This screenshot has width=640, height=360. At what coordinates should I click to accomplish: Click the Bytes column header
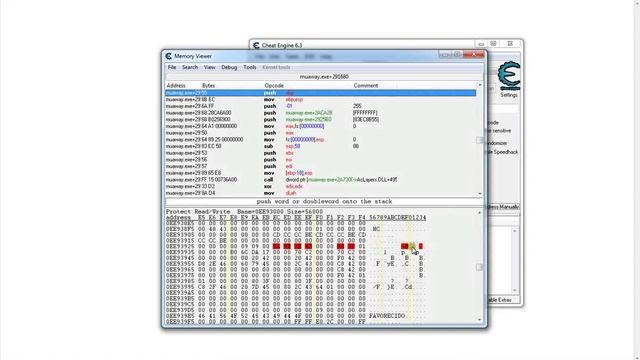pos(208,86)
